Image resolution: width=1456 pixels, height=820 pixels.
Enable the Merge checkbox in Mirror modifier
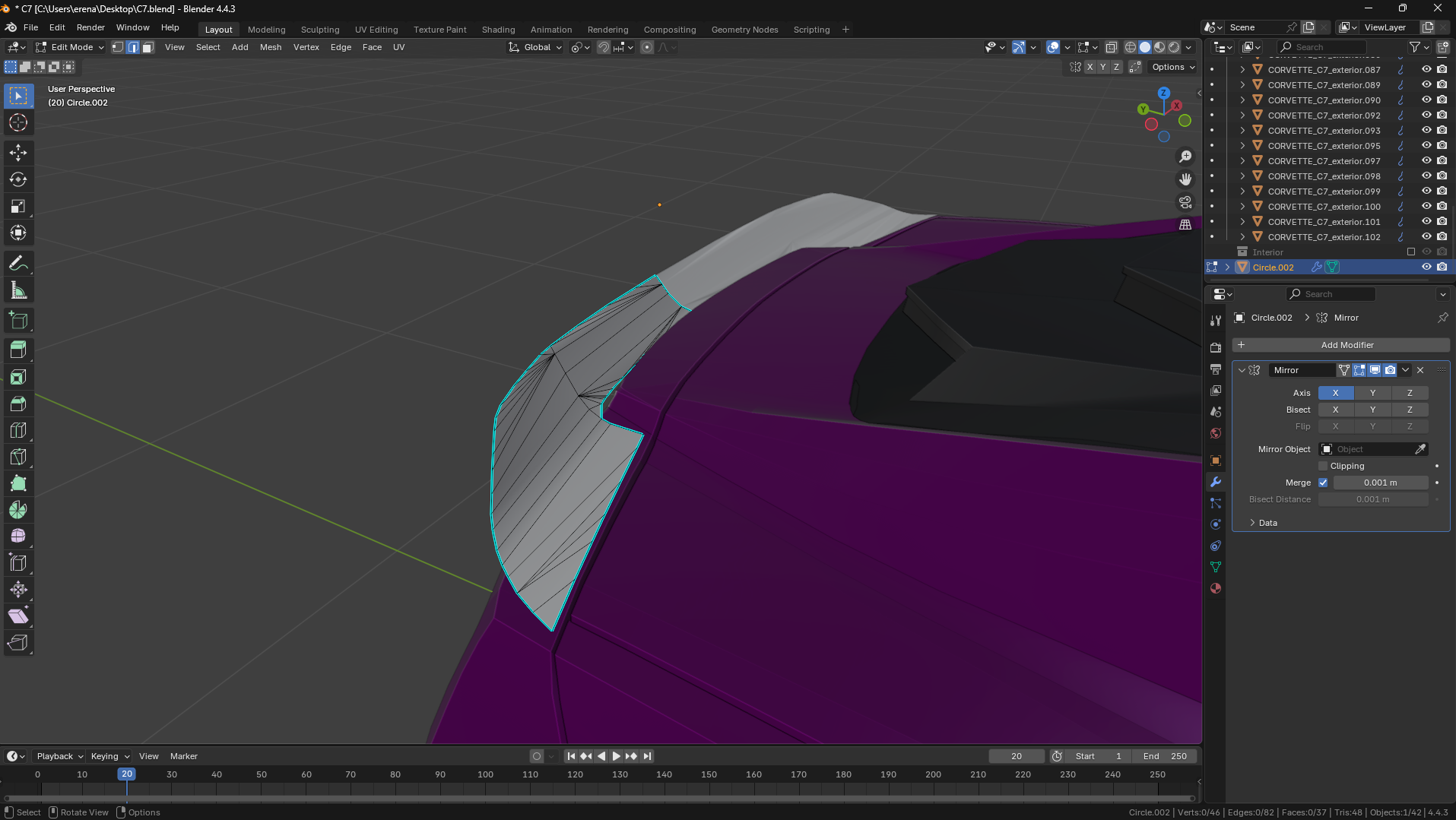(1323, 483)
